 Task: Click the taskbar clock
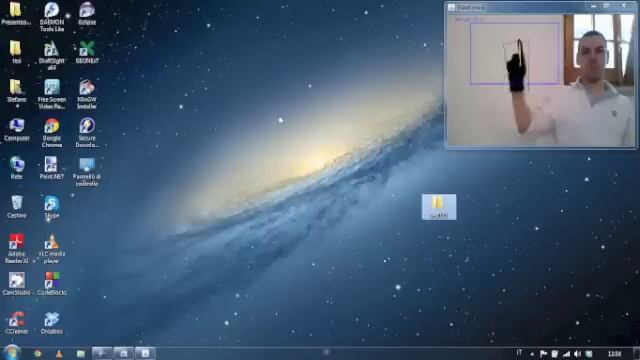pyautogui.click(x=614, y=354)
